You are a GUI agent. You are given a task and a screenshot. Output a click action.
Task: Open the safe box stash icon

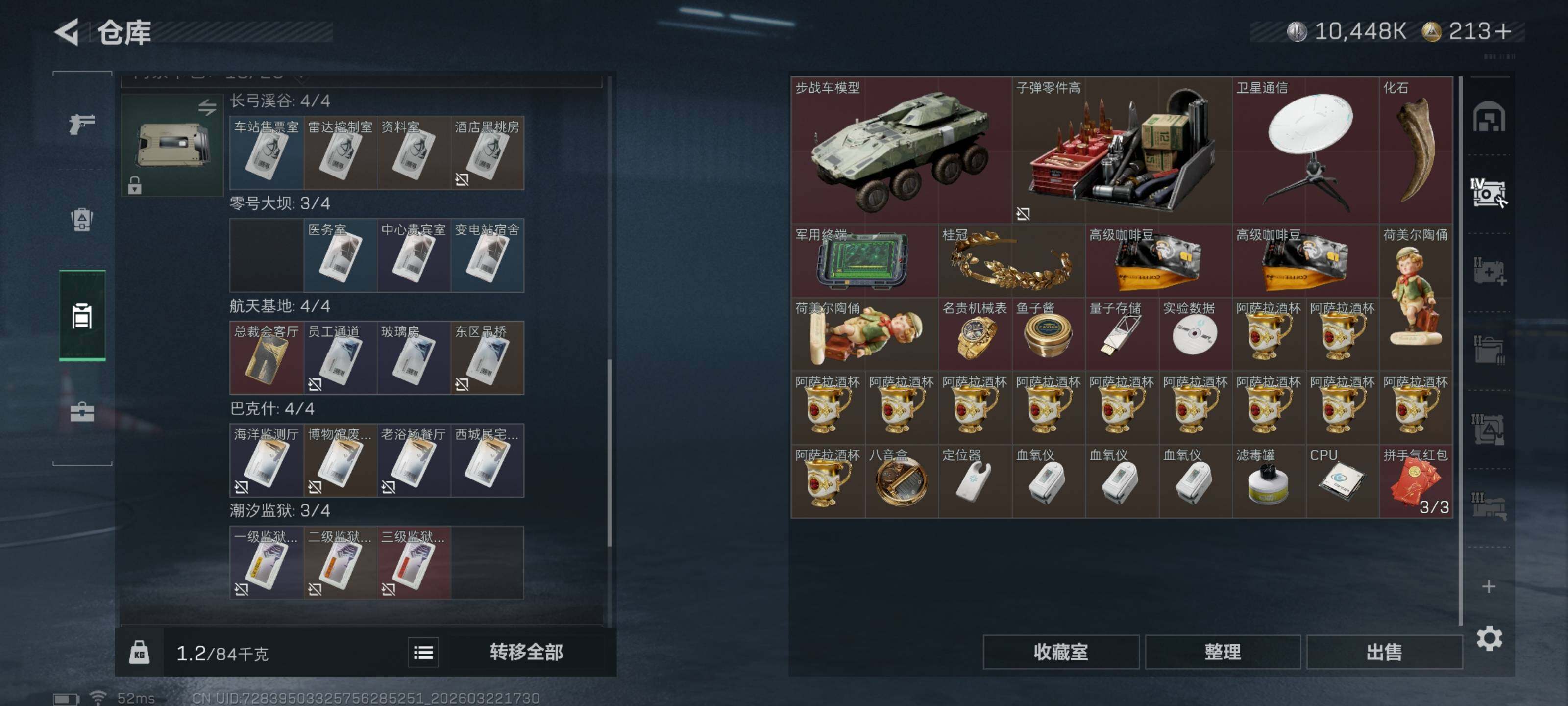point(1489,117)
